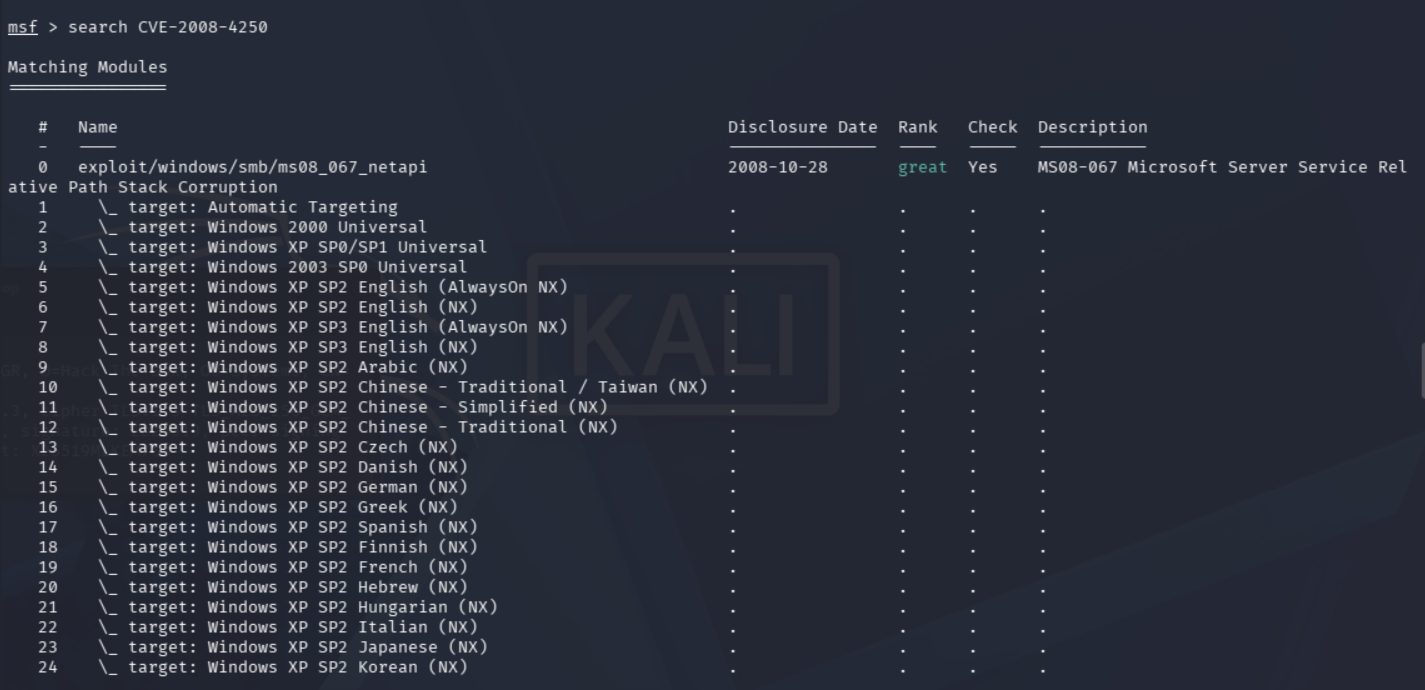This screenshot has height=690, width=1425.
Task: Select 'Windows XP SP2 Finnish (NX)' row
Action: 288,547
